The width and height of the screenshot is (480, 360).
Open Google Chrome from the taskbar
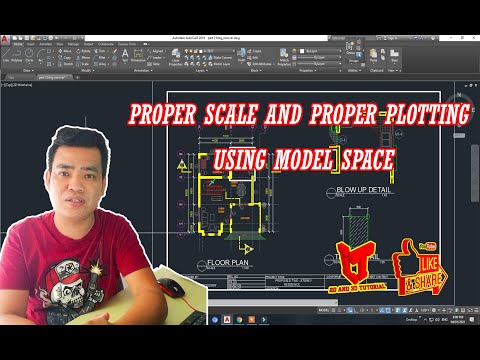point(239,320)
